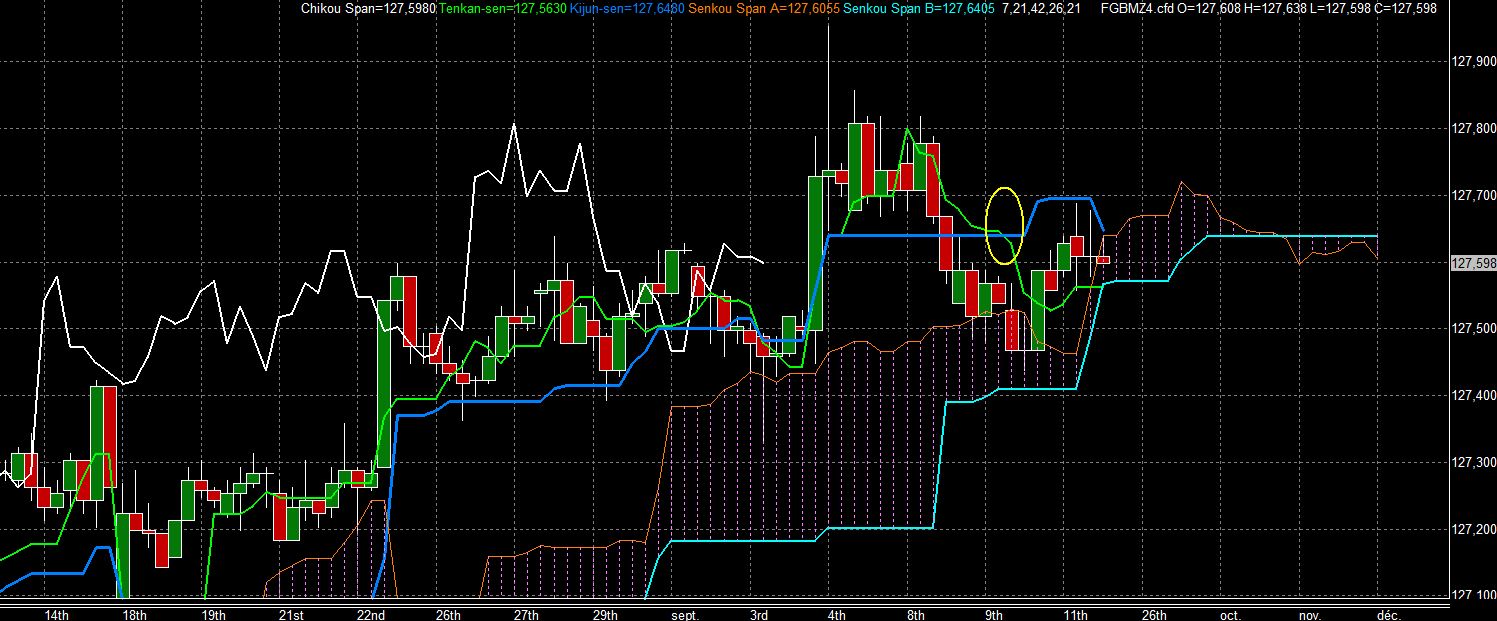Click the 7,21,42,26,21 indicator parameters text
1497x621 pixels.
point(1042,8)
